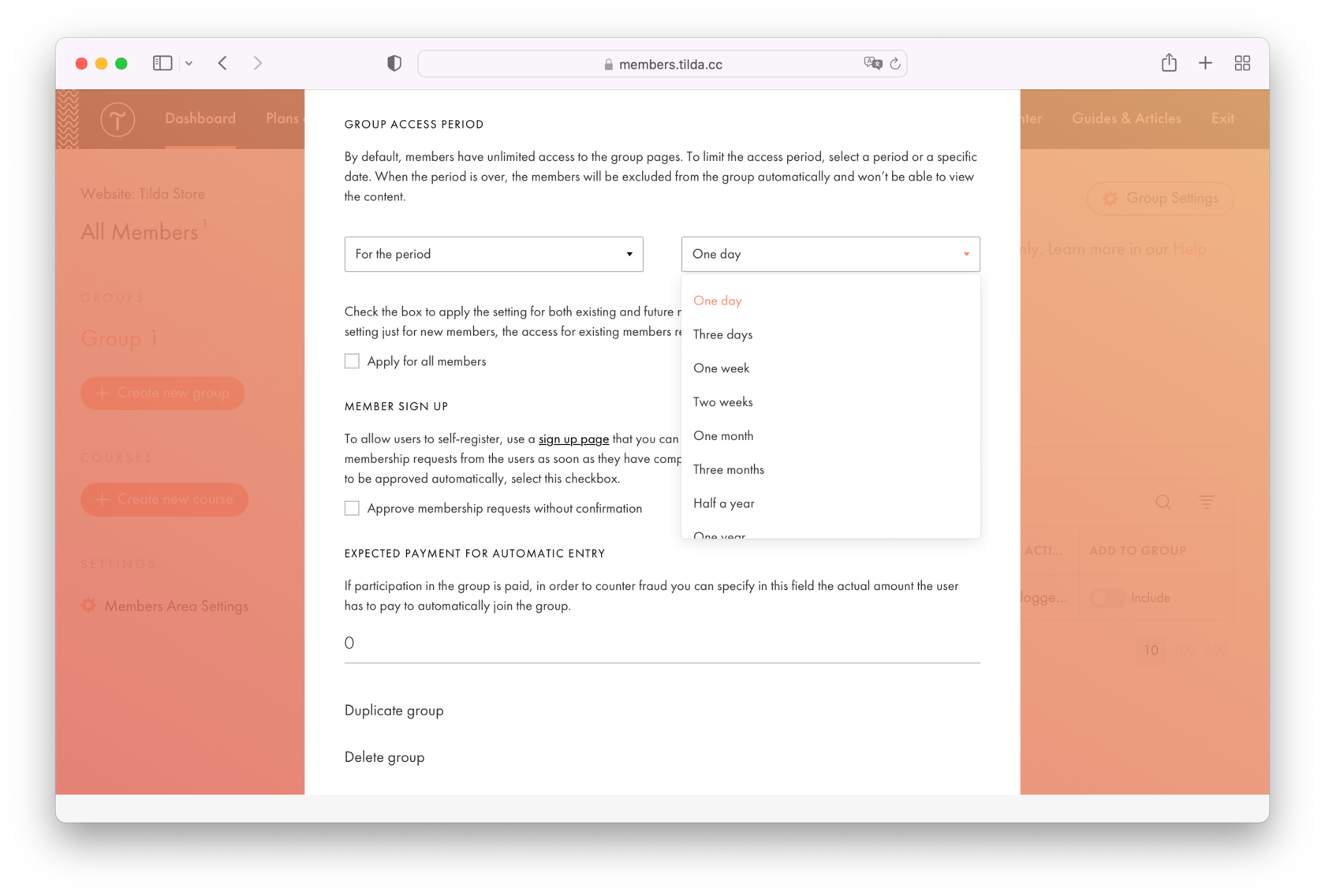Select 'One day' from the list
1325x896 pixels.
click(x=718, y=301)
